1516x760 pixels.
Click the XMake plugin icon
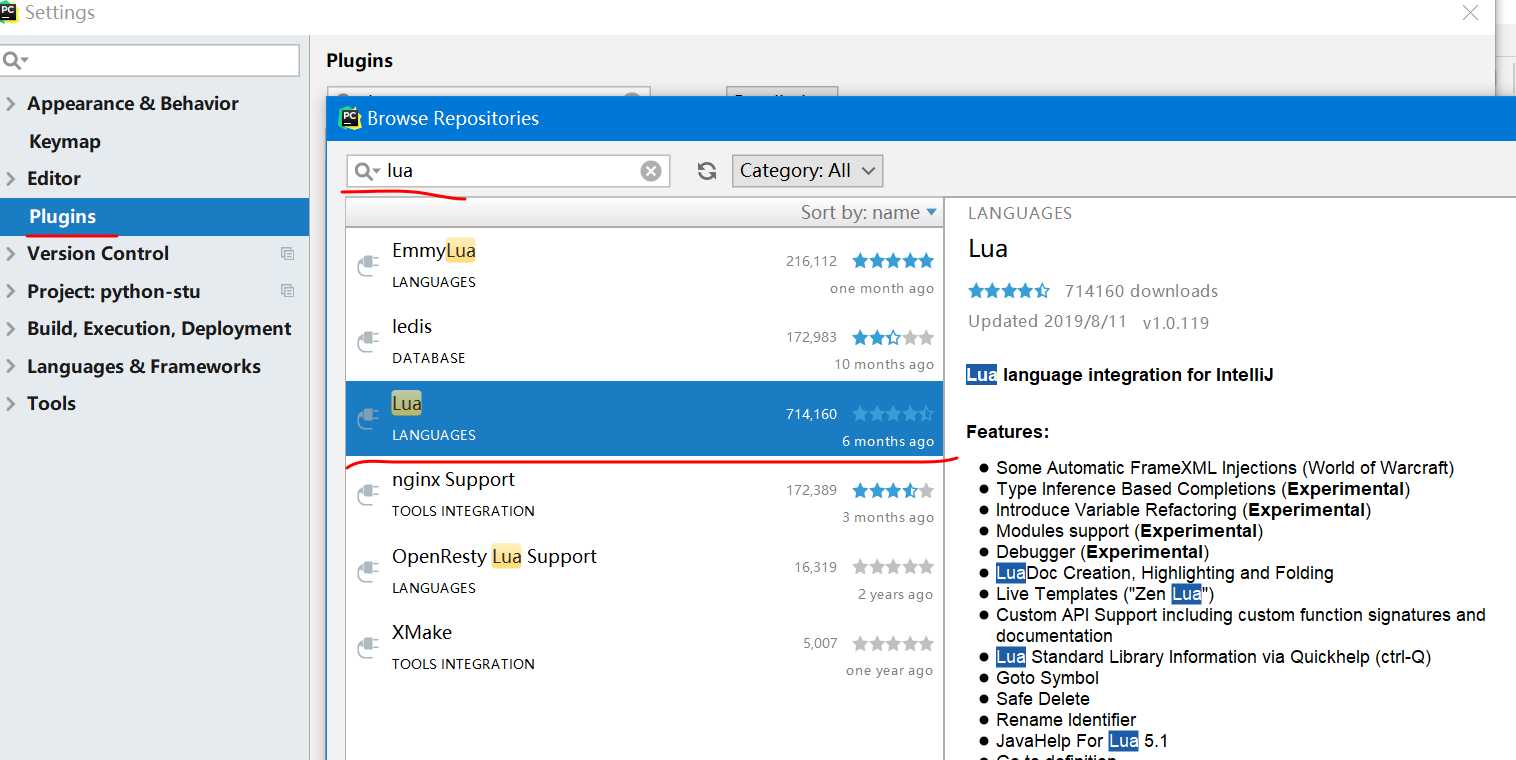tap(368, 648)
